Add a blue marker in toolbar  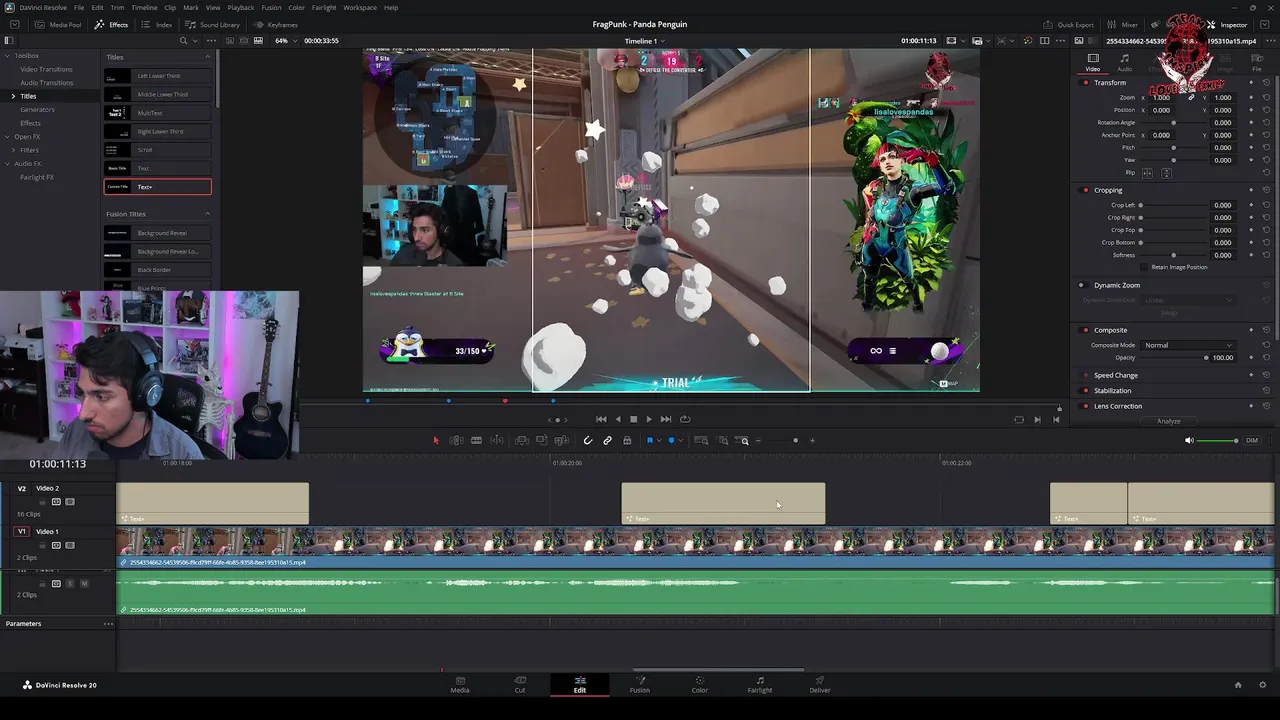coord(671,440)
